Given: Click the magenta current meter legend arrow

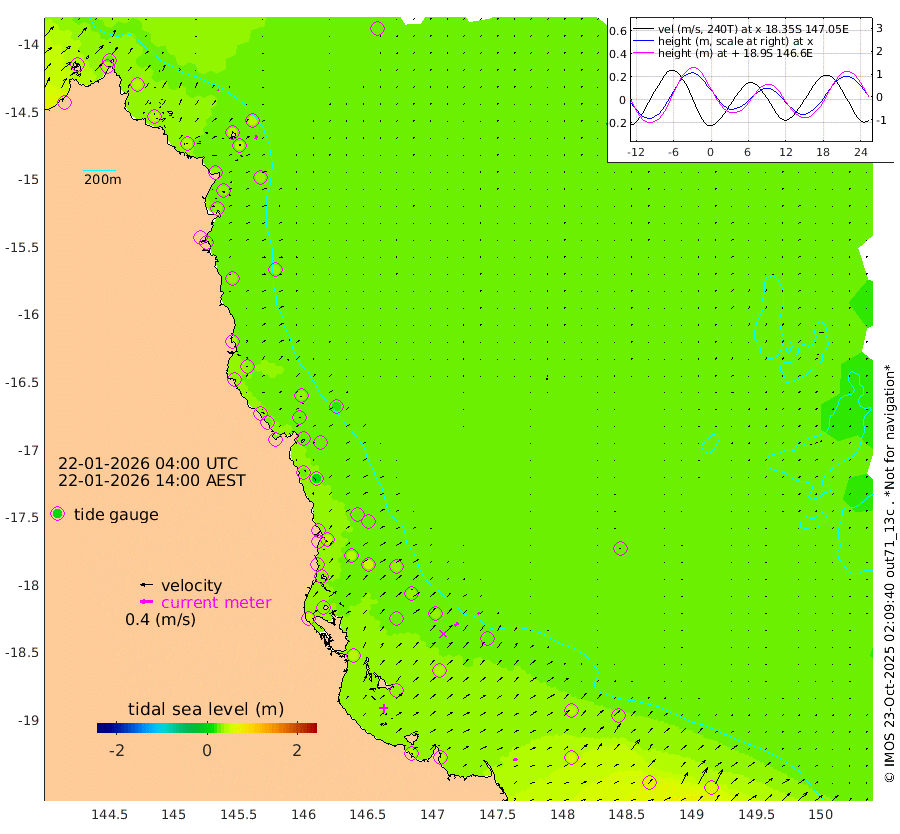Looking at the screenshot, I should pyautogui.click(x=146, y=602).
